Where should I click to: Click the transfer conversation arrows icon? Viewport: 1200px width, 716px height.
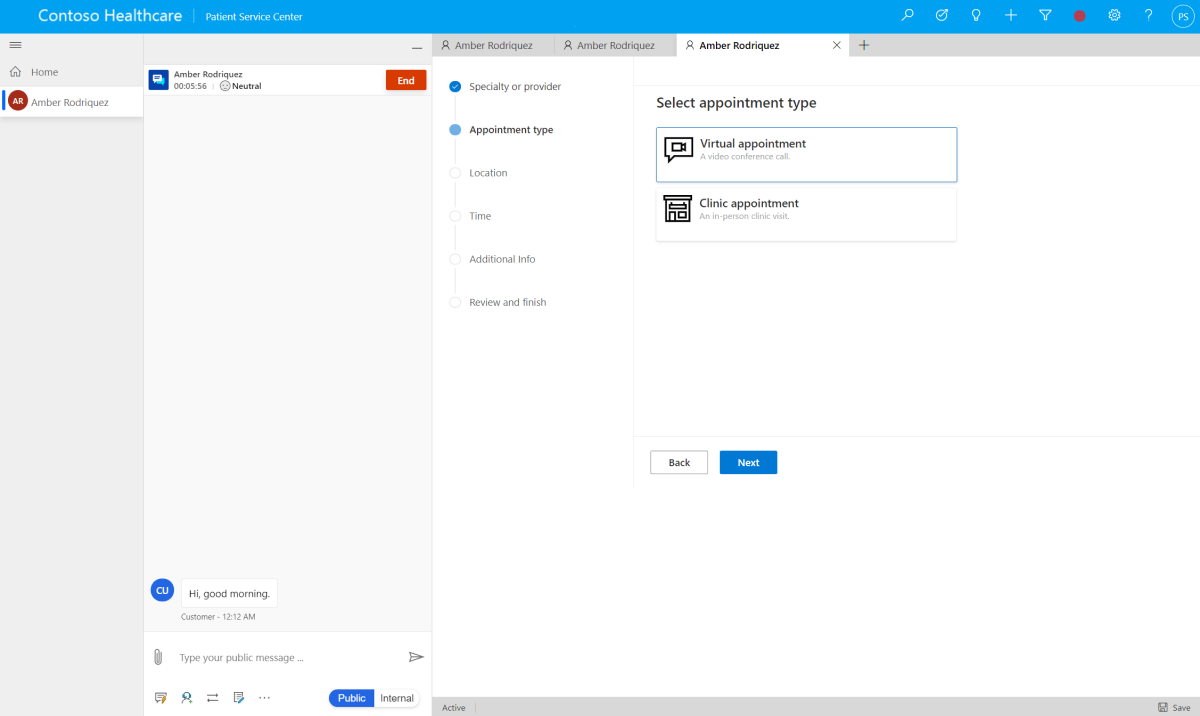pos(213,698)
